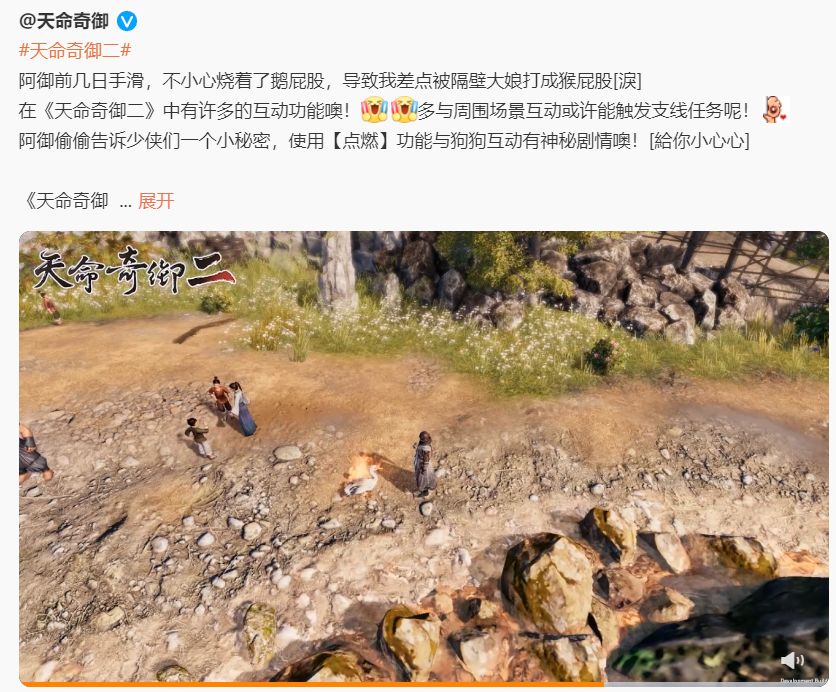This screenshot has height=692, width=836.
Task: Click the second crying-laughing emoji
Action: [404, 110]
